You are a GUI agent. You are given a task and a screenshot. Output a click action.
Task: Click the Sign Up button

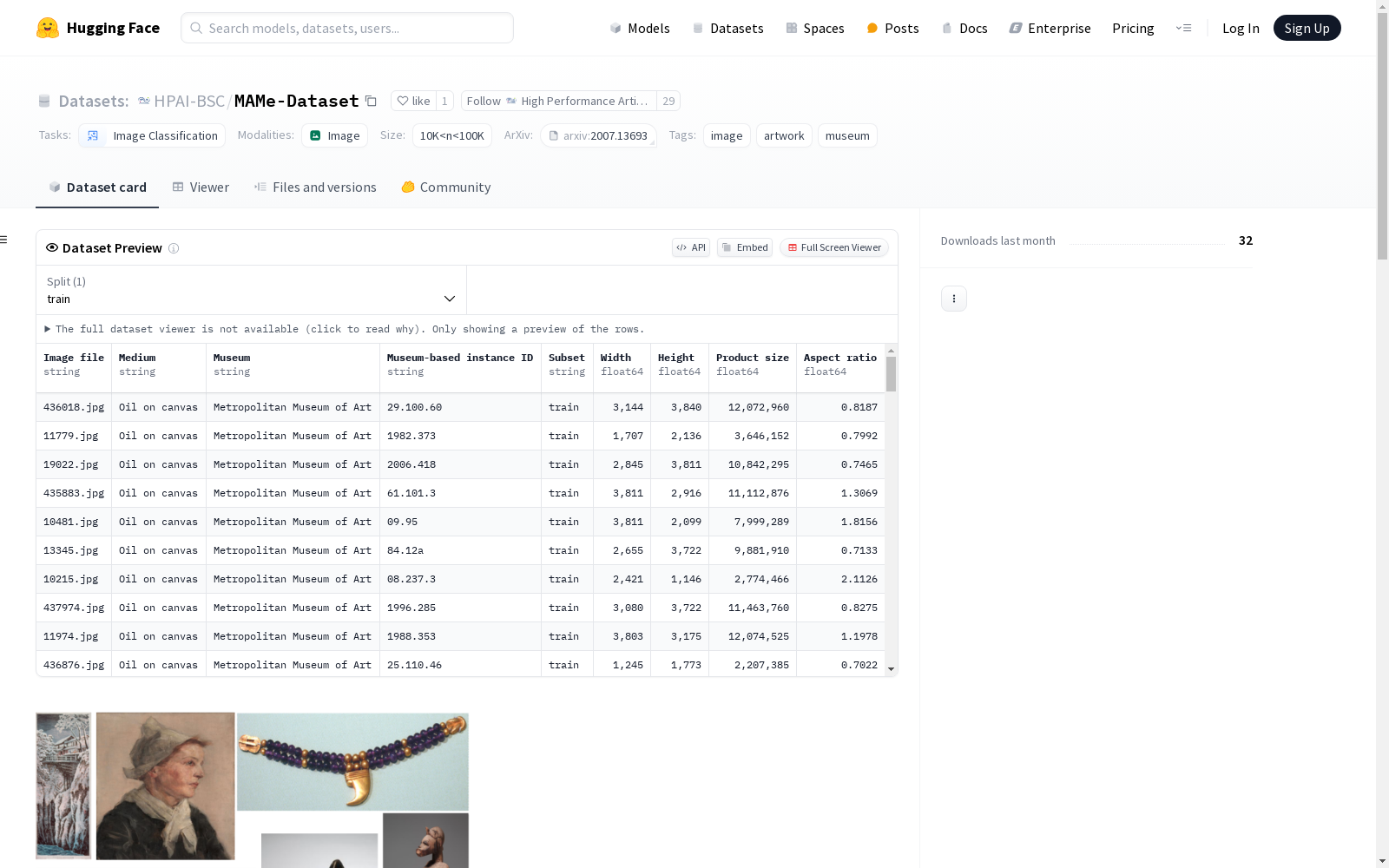1307,28
